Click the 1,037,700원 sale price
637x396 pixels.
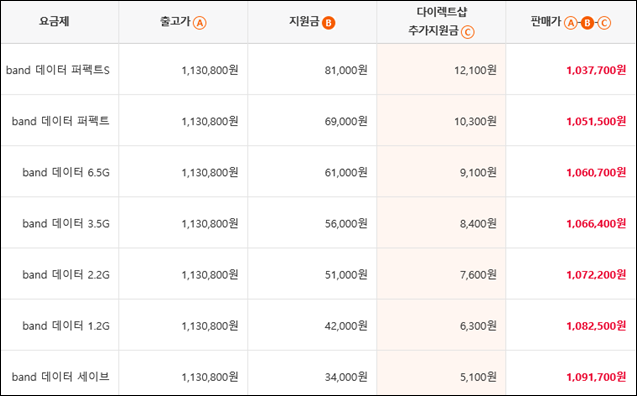[x=596, y=71]
